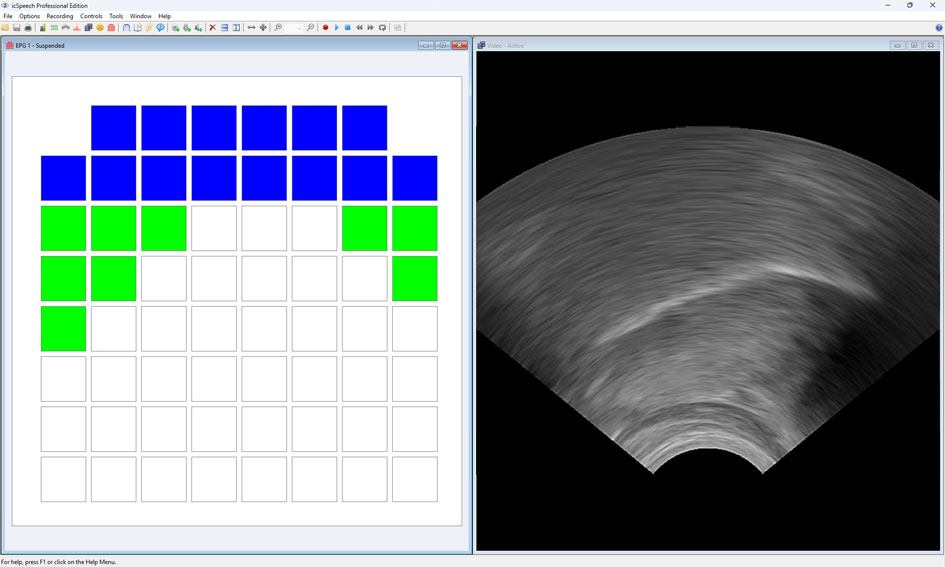Rewind using the double left arrow
This screenshot has height=567, width=945.
[359, 28]
